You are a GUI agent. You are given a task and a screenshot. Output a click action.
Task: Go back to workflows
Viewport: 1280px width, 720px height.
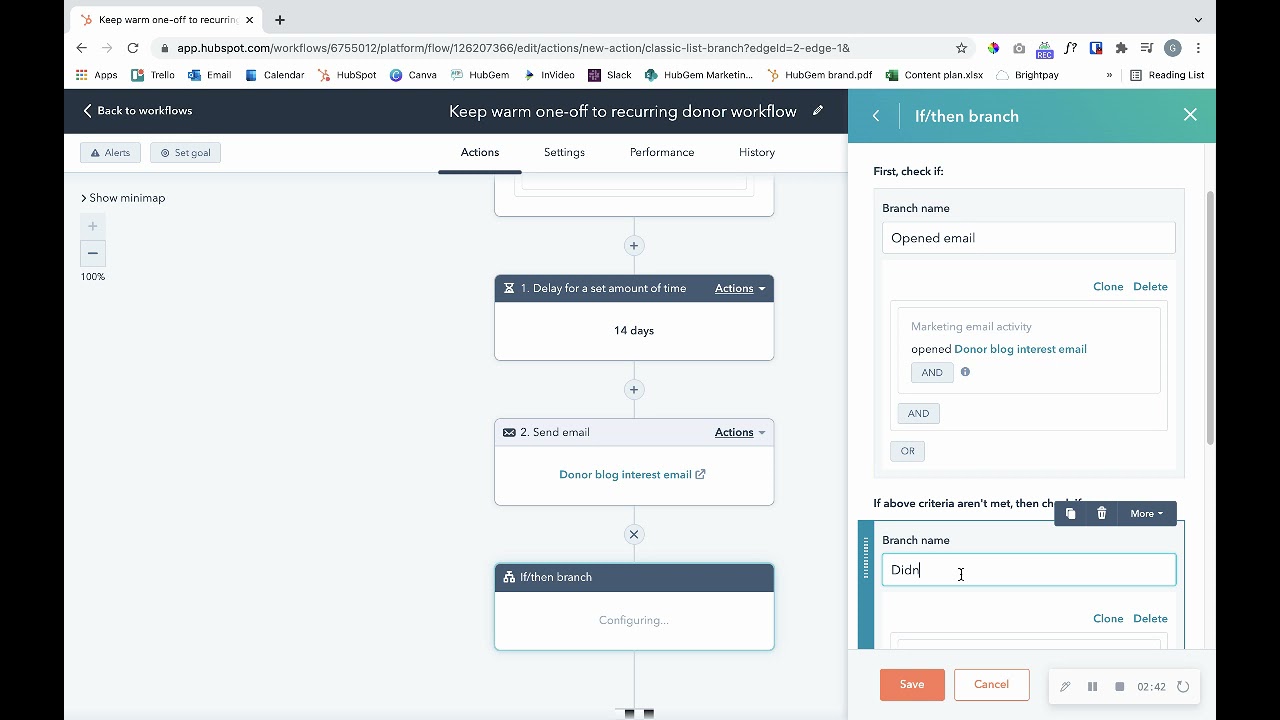(x=137, y=110)
